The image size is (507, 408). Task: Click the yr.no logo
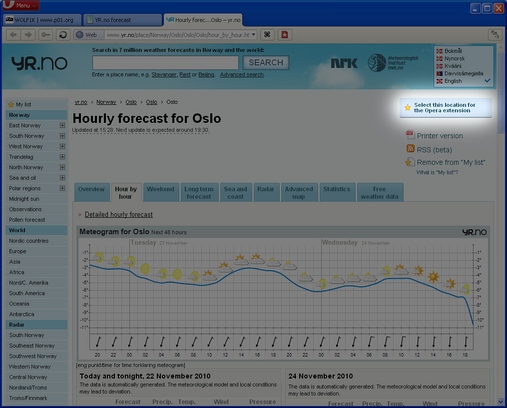pos(39,63)
